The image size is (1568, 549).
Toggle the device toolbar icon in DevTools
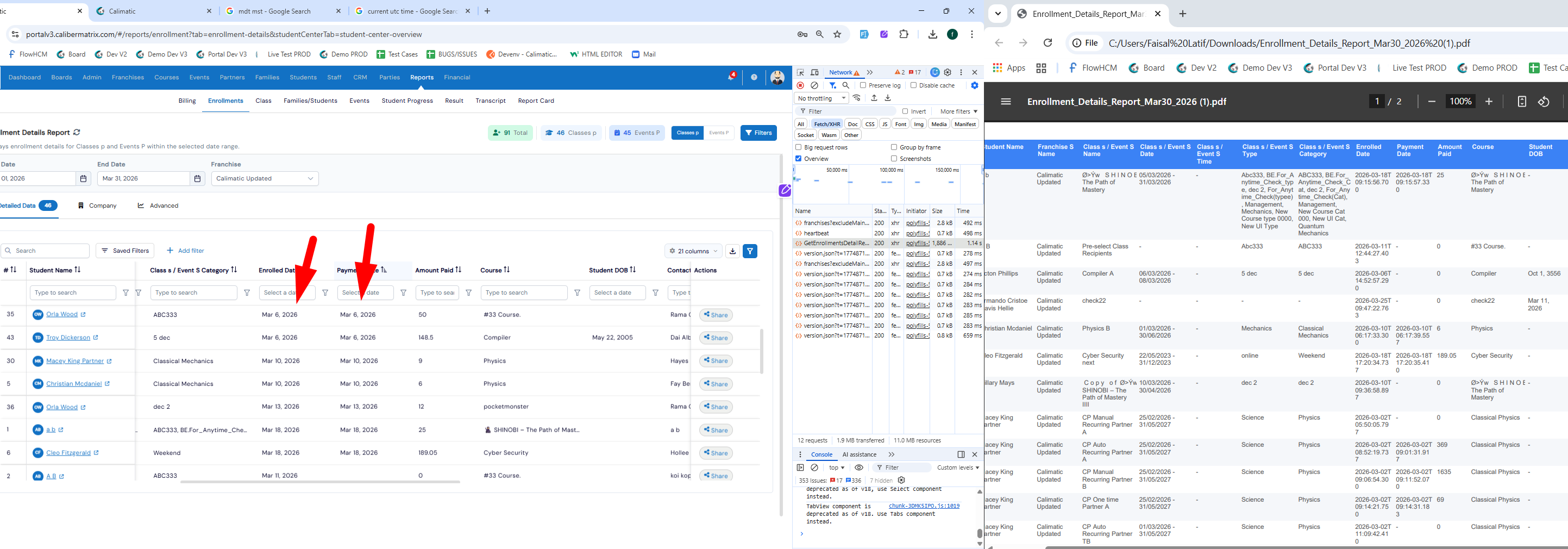point(814,72)
